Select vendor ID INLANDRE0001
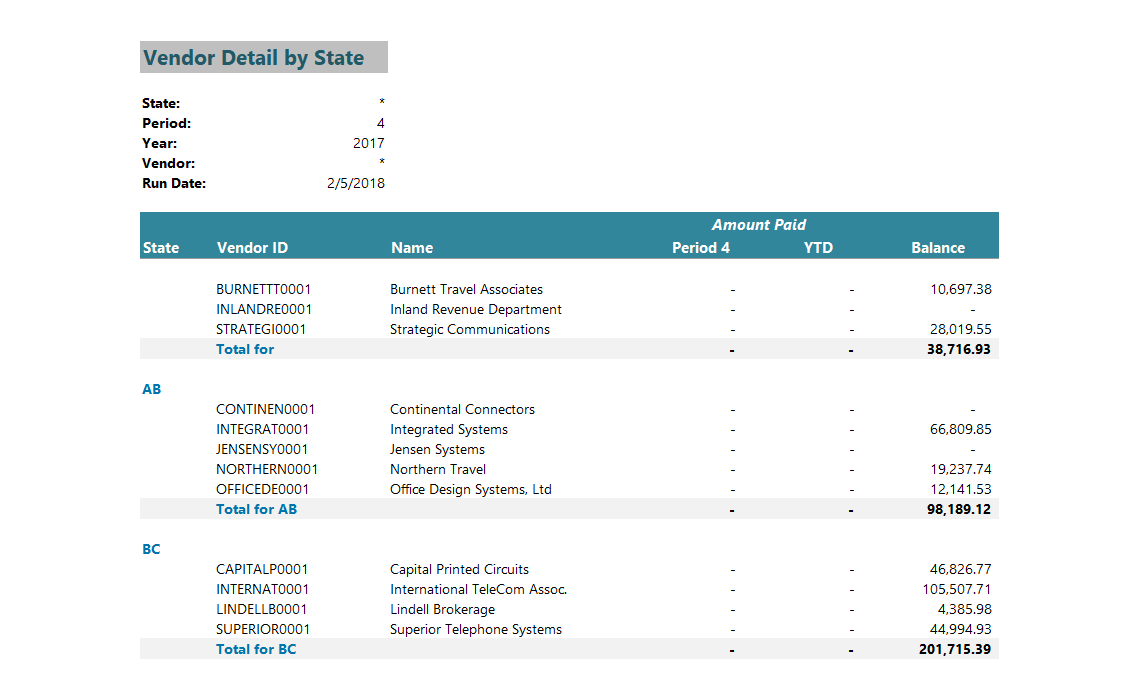The width and height of the screenshot is (1140, 687). (264, 310)
